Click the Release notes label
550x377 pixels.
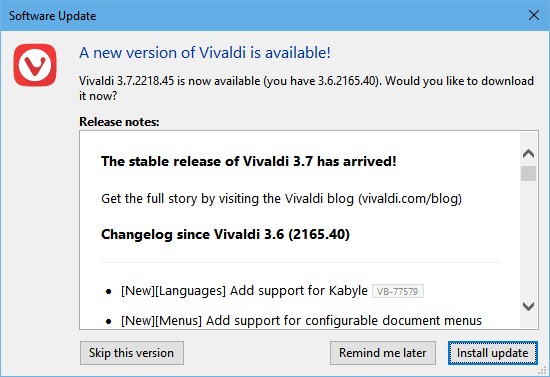tap(119, 122)
